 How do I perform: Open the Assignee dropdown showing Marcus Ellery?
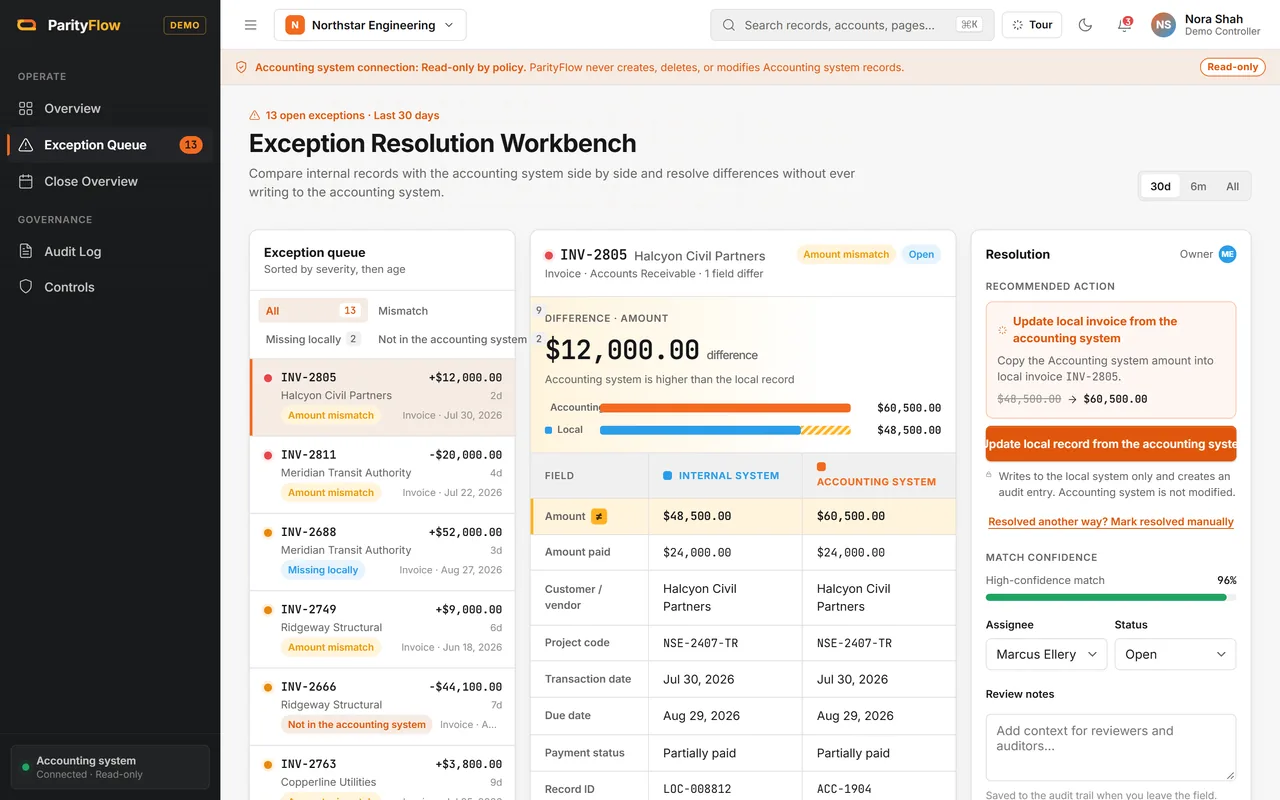click(x=1046, y=654)
